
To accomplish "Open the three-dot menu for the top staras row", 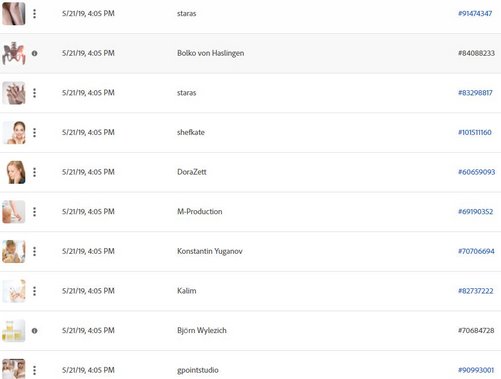I will tap(34, 14).
